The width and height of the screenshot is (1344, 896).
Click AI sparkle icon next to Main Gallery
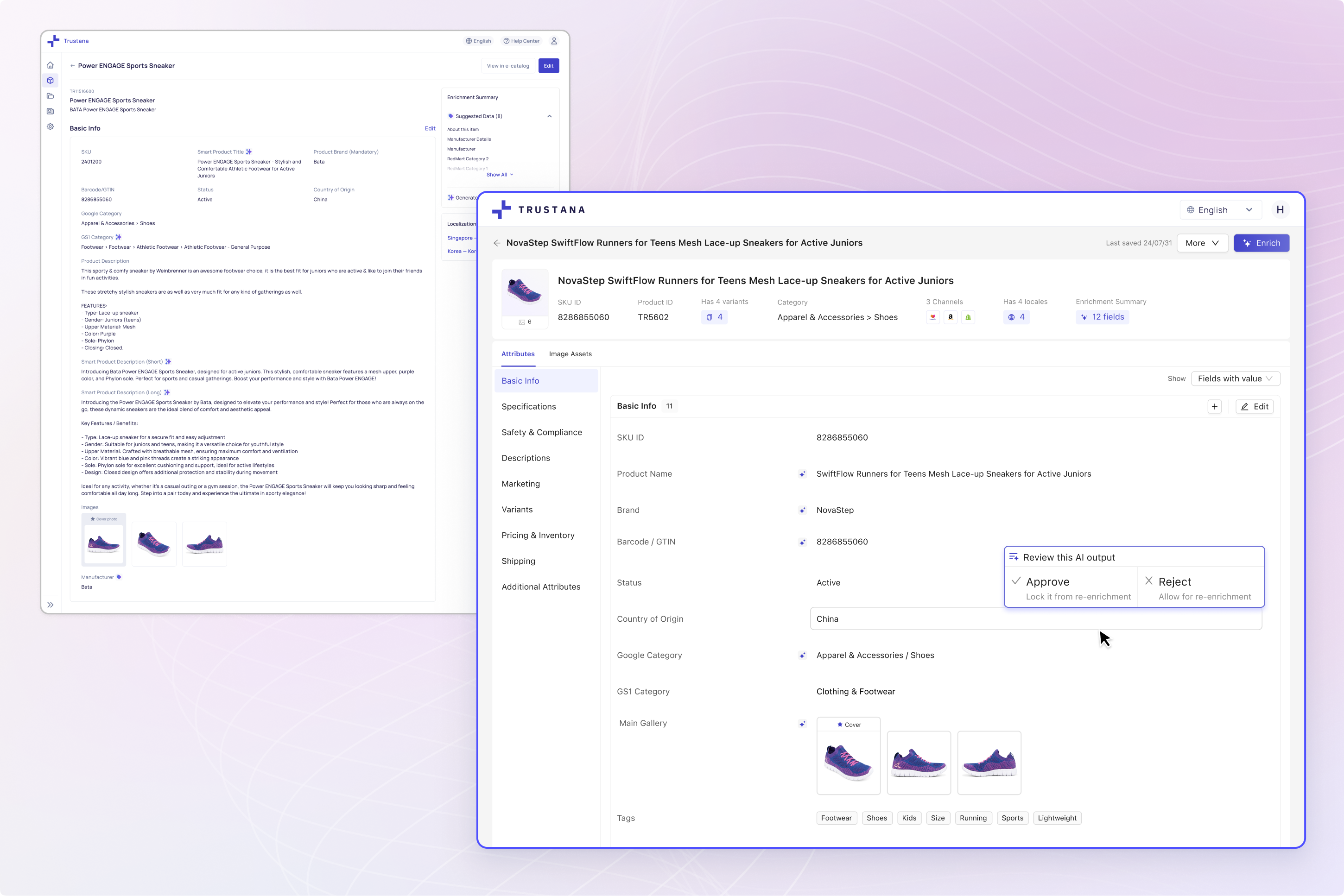coord(802,724)
